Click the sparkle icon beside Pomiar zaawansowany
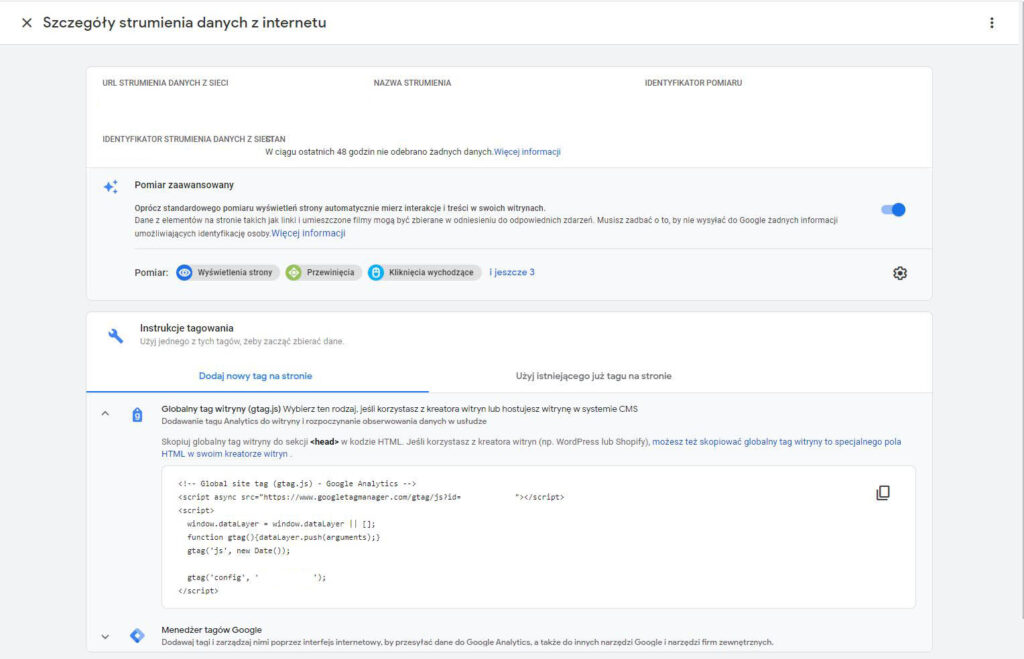1024x659 pixels. (x=111, y=187)
